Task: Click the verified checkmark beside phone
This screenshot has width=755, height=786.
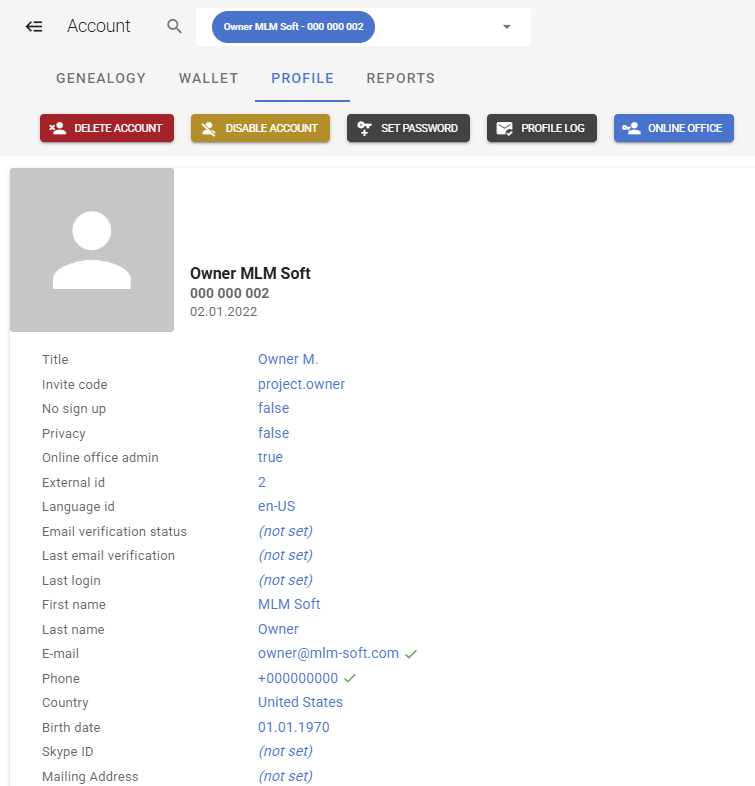Action: click(x=350, y=678)
